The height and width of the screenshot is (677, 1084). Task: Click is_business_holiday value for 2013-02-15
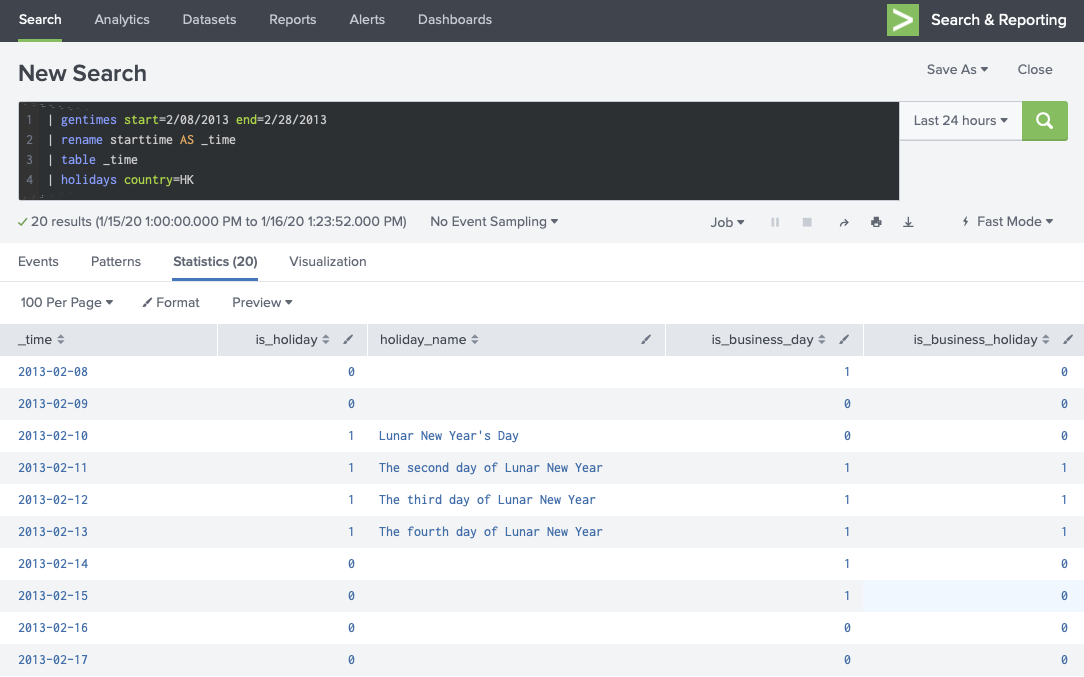pos(1064,595)
